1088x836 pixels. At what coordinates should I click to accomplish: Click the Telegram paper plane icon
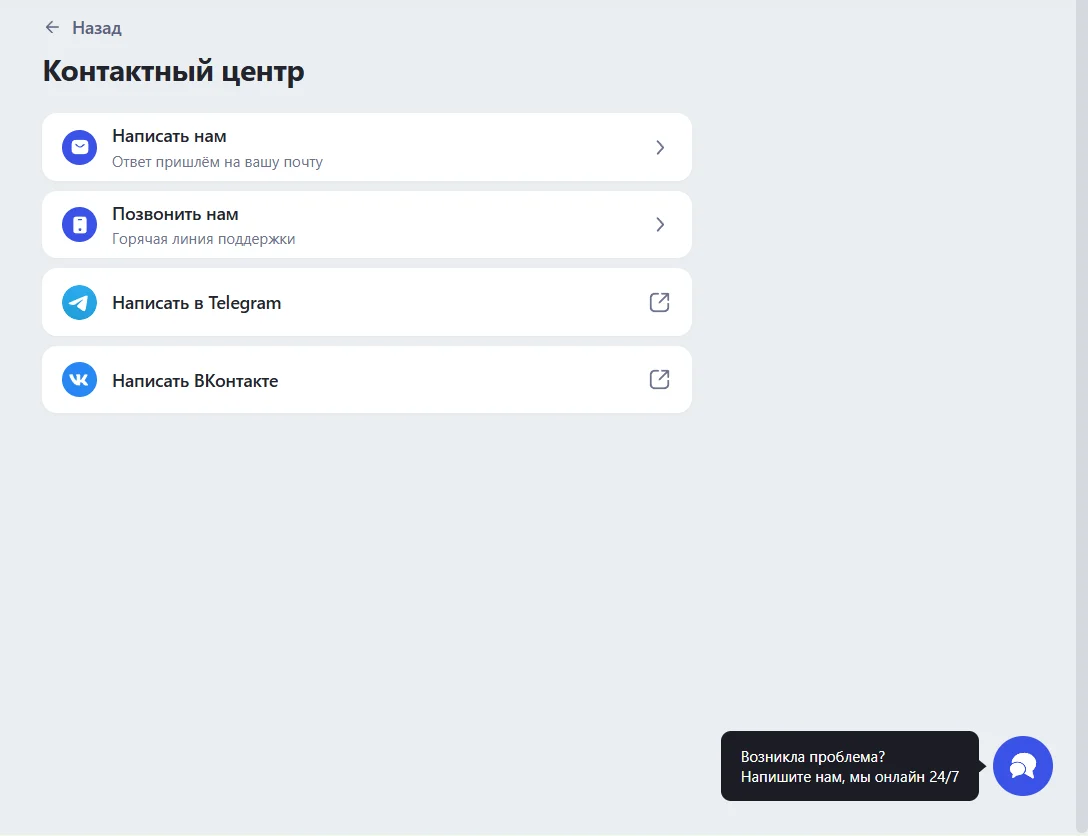80,302
